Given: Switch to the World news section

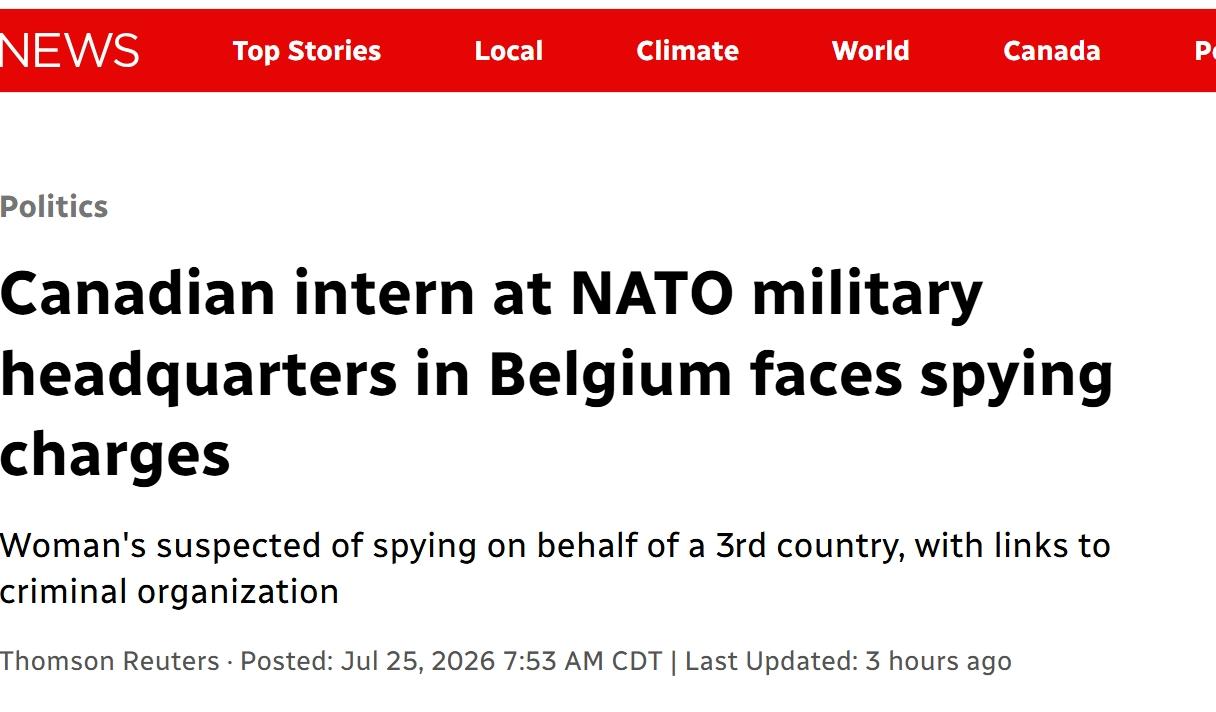Looking at the screenshot, I should point(871,51).
